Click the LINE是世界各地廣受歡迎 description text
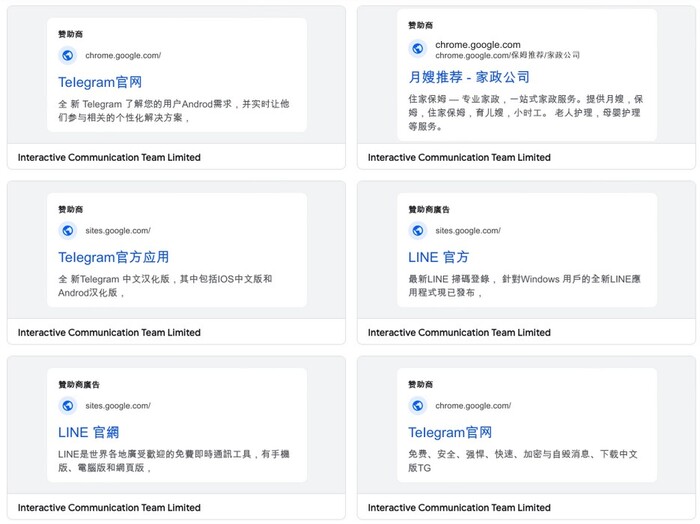 tap(173, 460)
